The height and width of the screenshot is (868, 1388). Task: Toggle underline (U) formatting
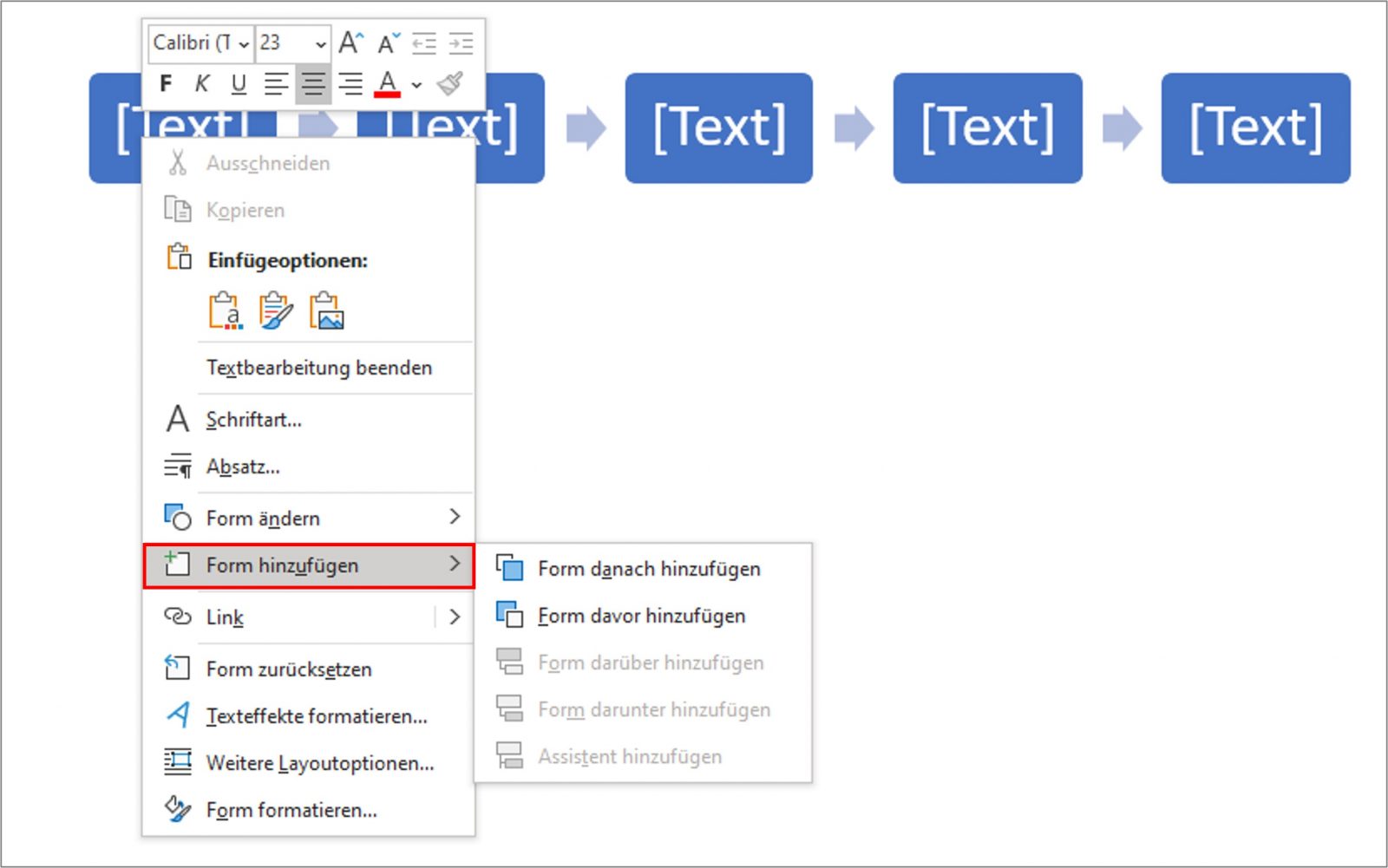tap(239, 84)
